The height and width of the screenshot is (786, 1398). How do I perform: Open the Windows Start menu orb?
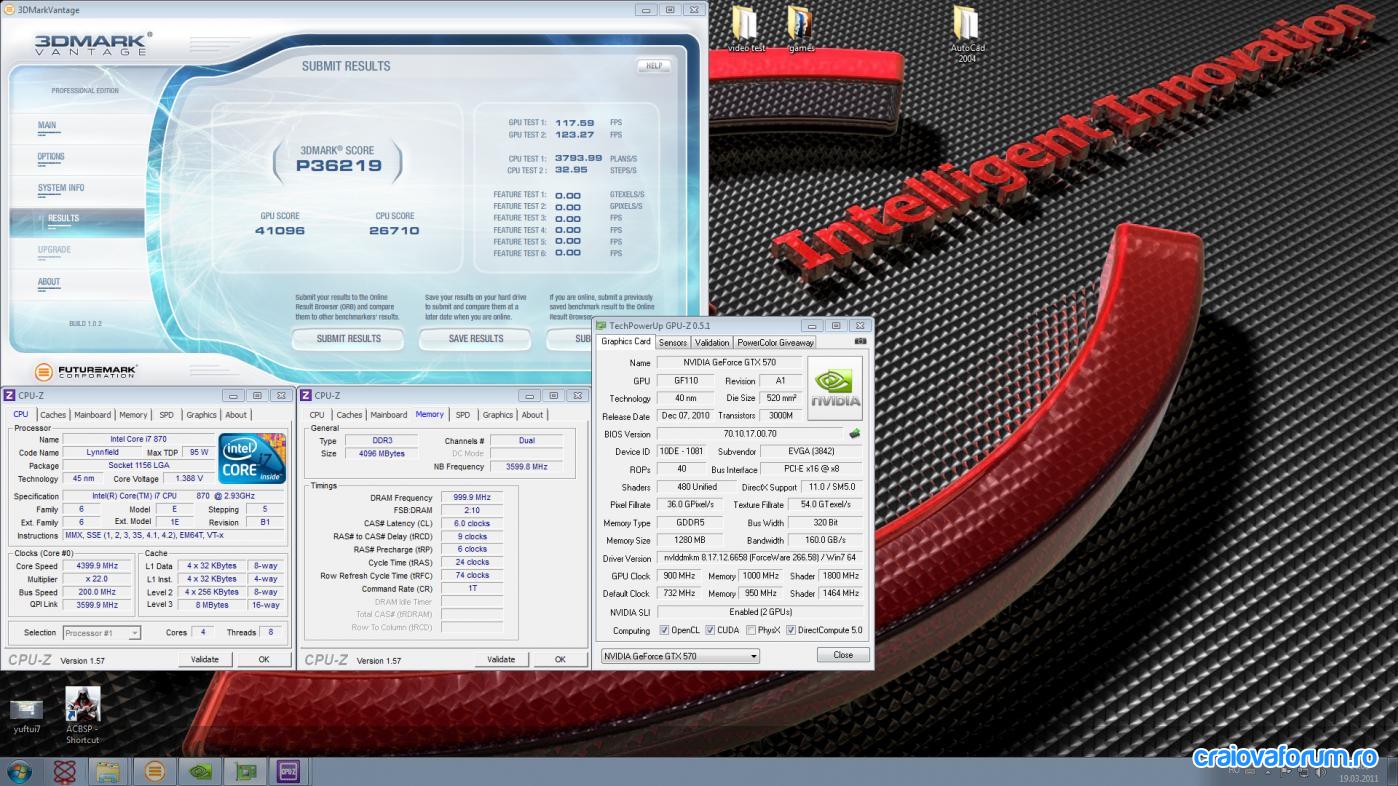[19, 771]
